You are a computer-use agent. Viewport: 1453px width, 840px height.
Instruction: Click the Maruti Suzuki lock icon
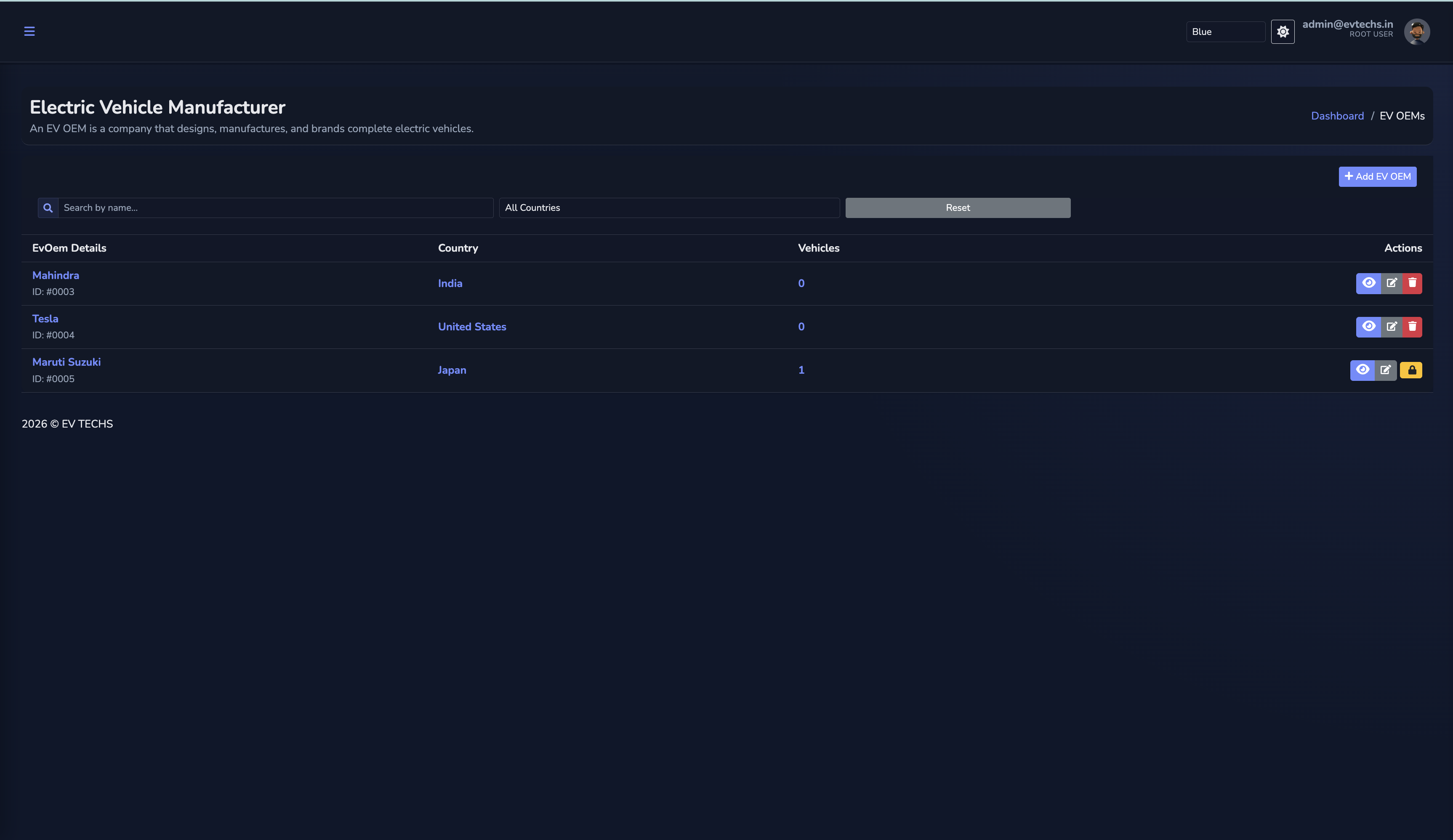[x=1411, y=370]
